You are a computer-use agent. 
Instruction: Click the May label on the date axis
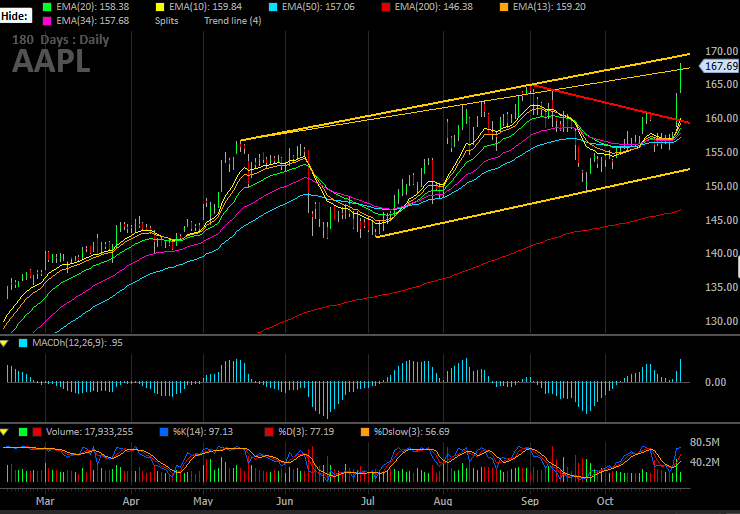[203, 501]
